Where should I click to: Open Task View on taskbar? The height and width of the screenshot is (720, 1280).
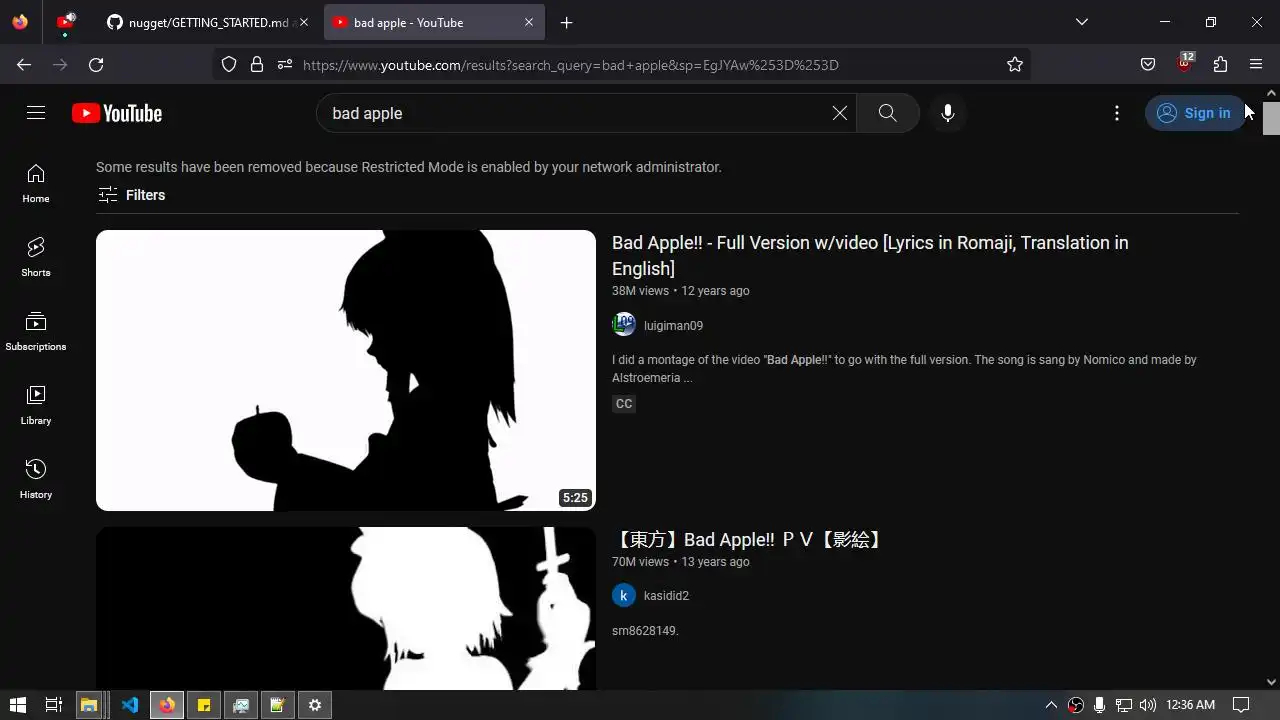[x=54, y=705]
